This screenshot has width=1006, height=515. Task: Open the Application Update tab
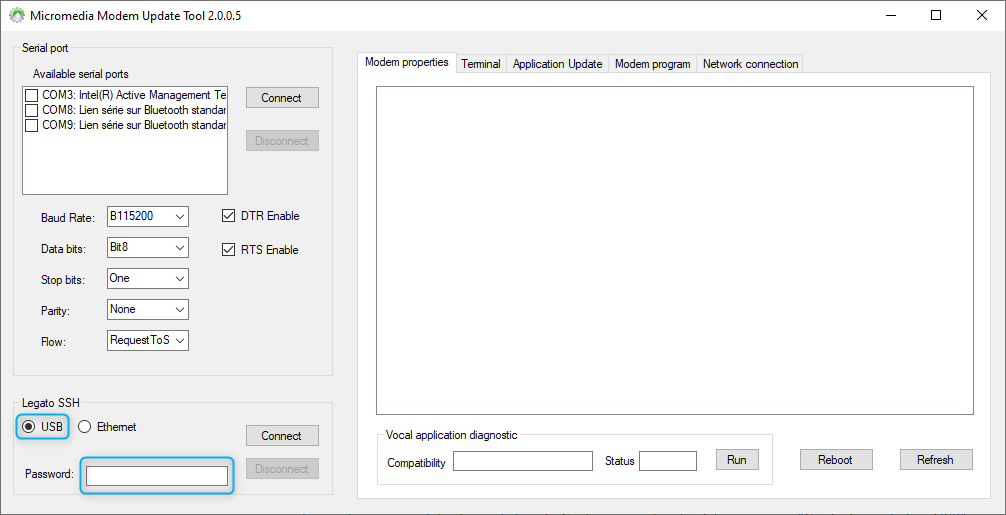pyautogui.click(x=557, y=64)
